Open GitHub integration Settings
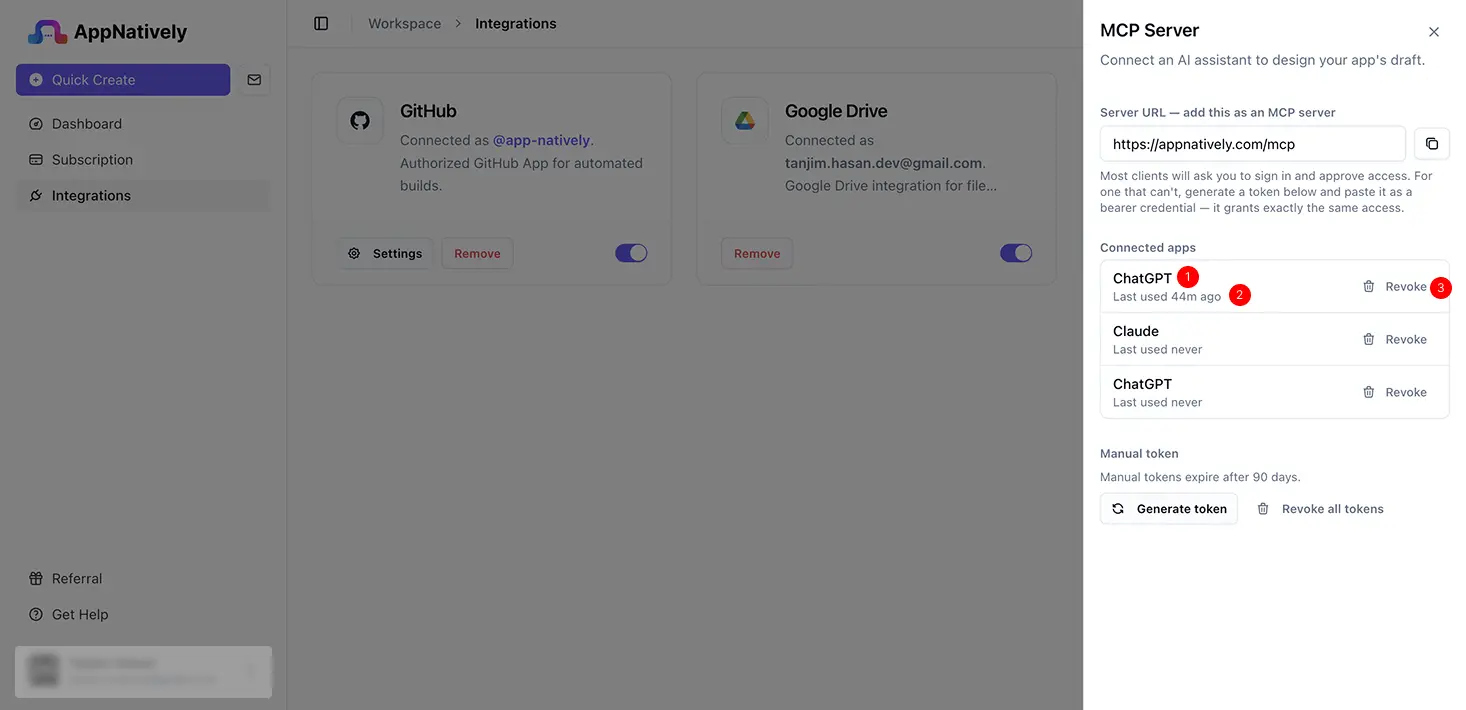The width and height of the screenshot is (1466, 710). click(385, 254)
